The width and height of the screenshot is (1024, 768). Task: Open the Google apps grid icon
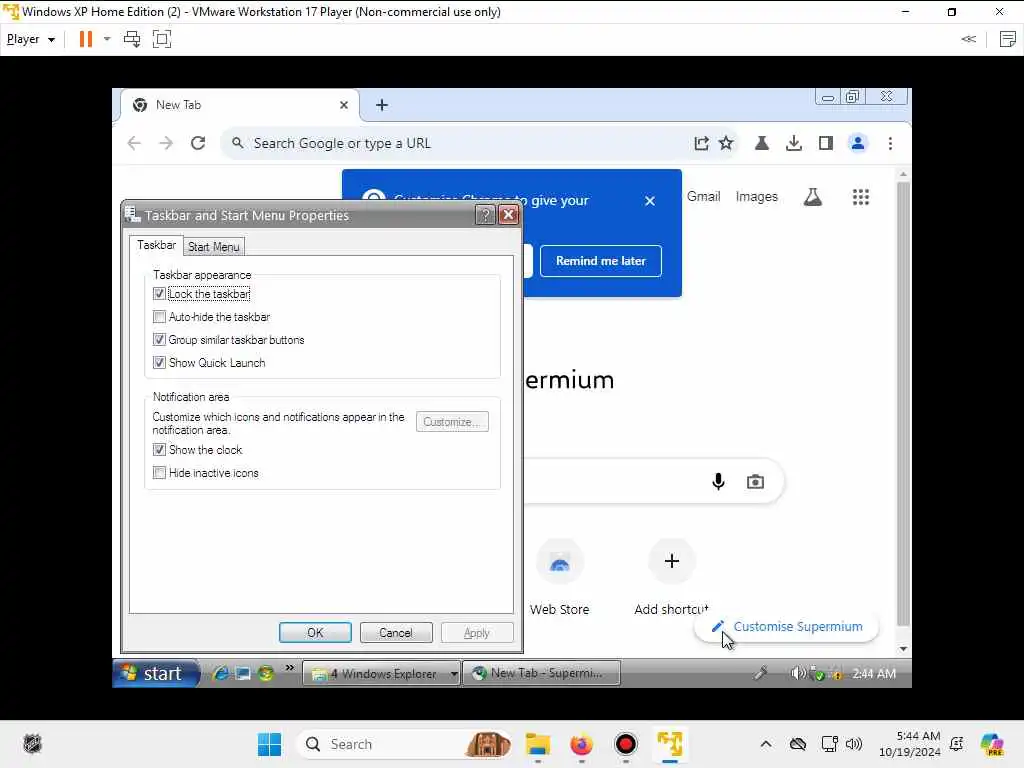coord(861,197)
